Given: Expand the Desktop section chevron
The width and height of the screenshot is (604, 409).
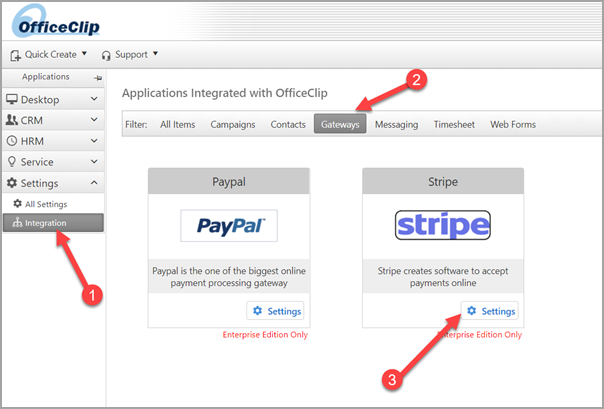Looking at the screenshot, I should 94,99.
